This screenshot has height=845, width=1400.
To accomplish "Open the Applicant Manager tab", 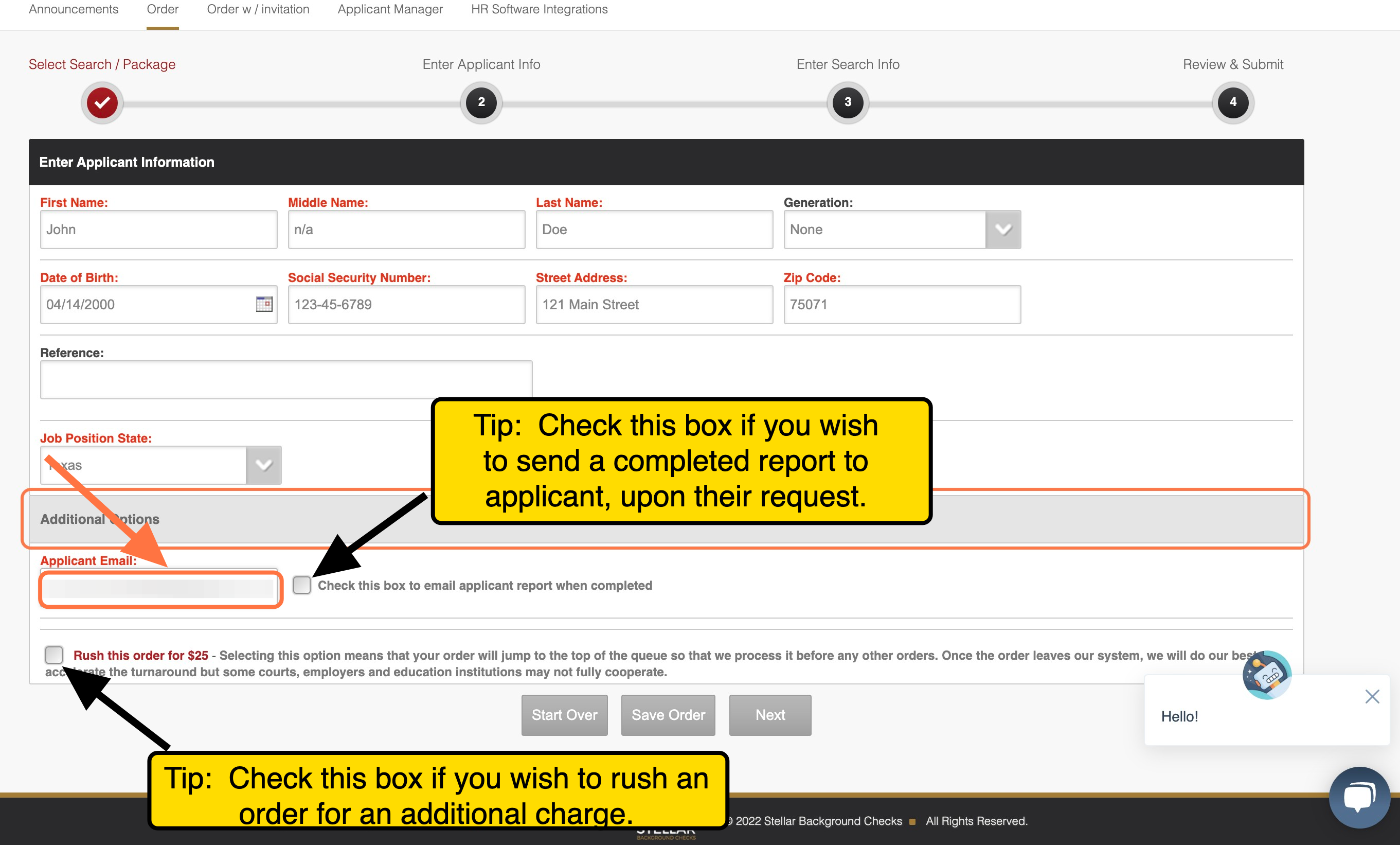I will click(390, 9).
